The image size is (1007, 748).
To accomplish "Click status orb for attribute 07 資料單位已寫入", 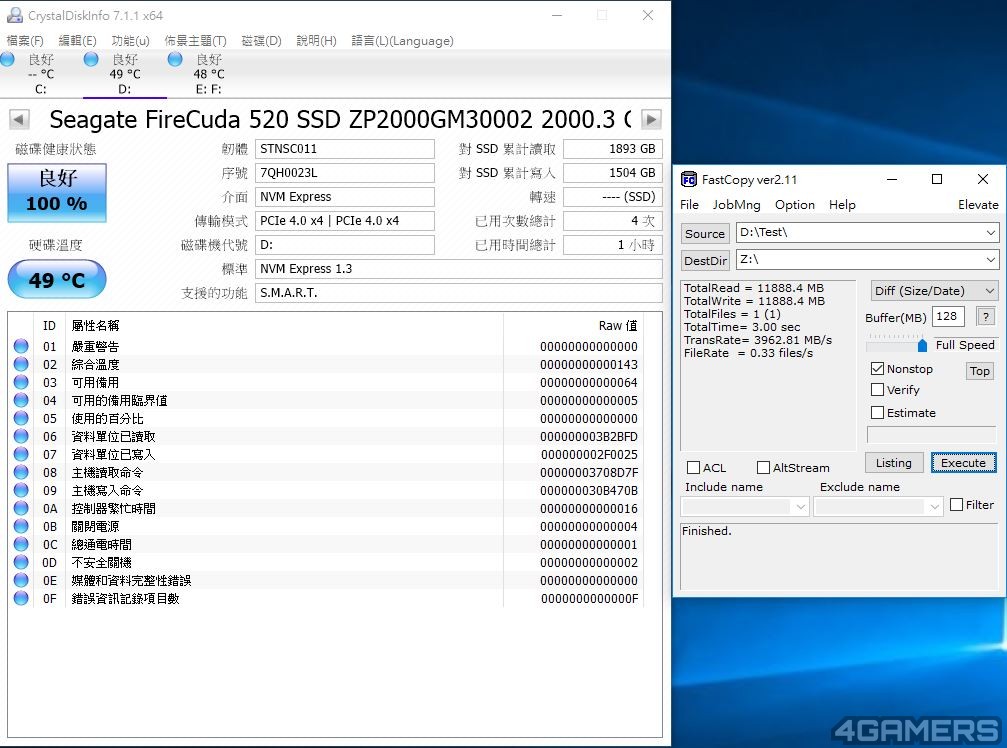I will 21,454.
